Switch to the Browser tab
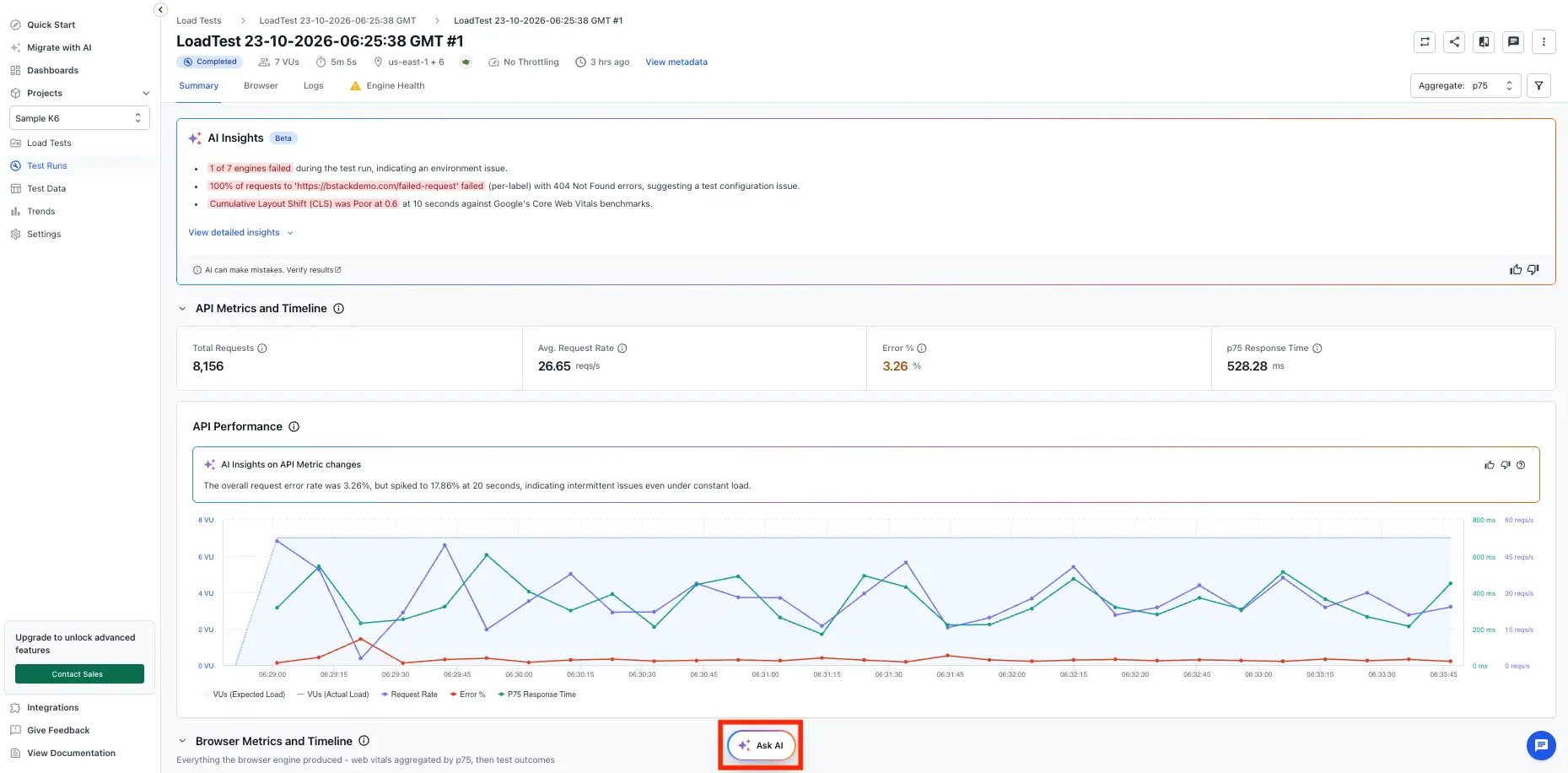The height and width of the screenshot is (773, 1568). [x=261, y=85]
